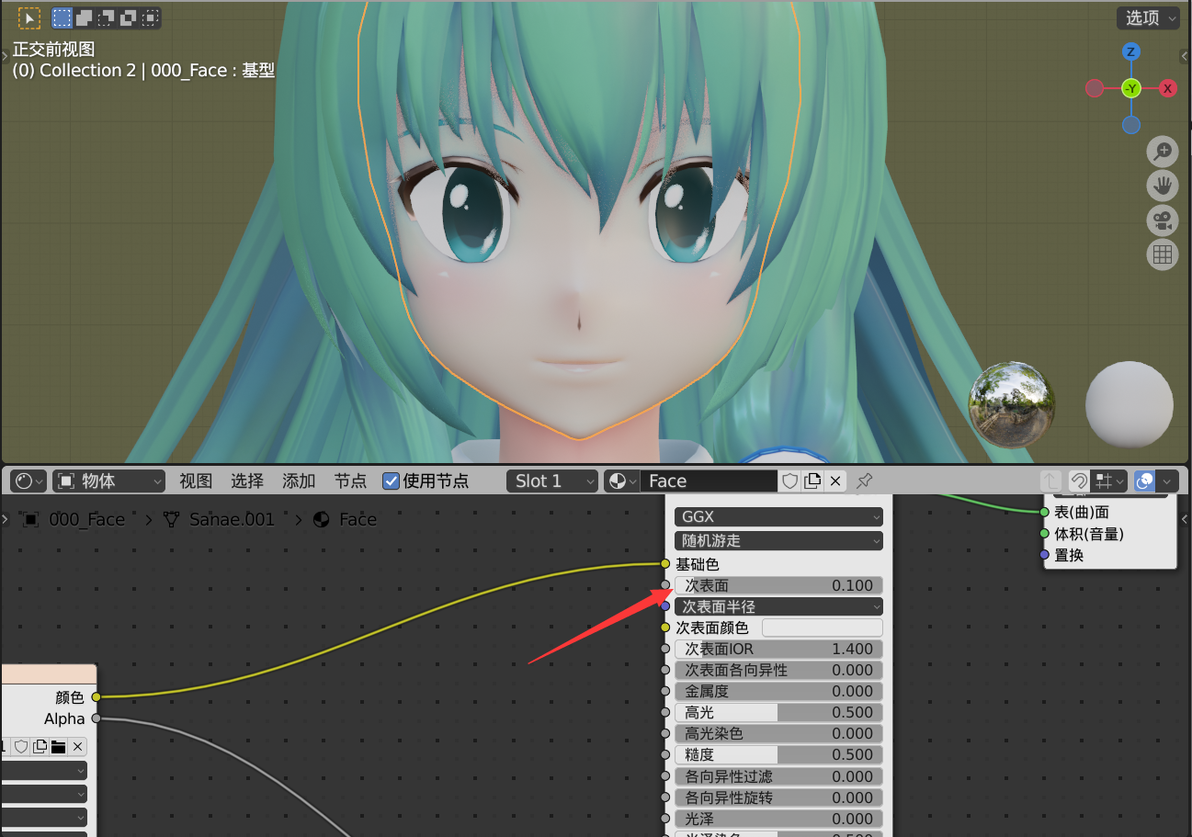The image size is (1192, 837).
Task: Click the 表(曲)面 output socket
Action: [1045, 512]
